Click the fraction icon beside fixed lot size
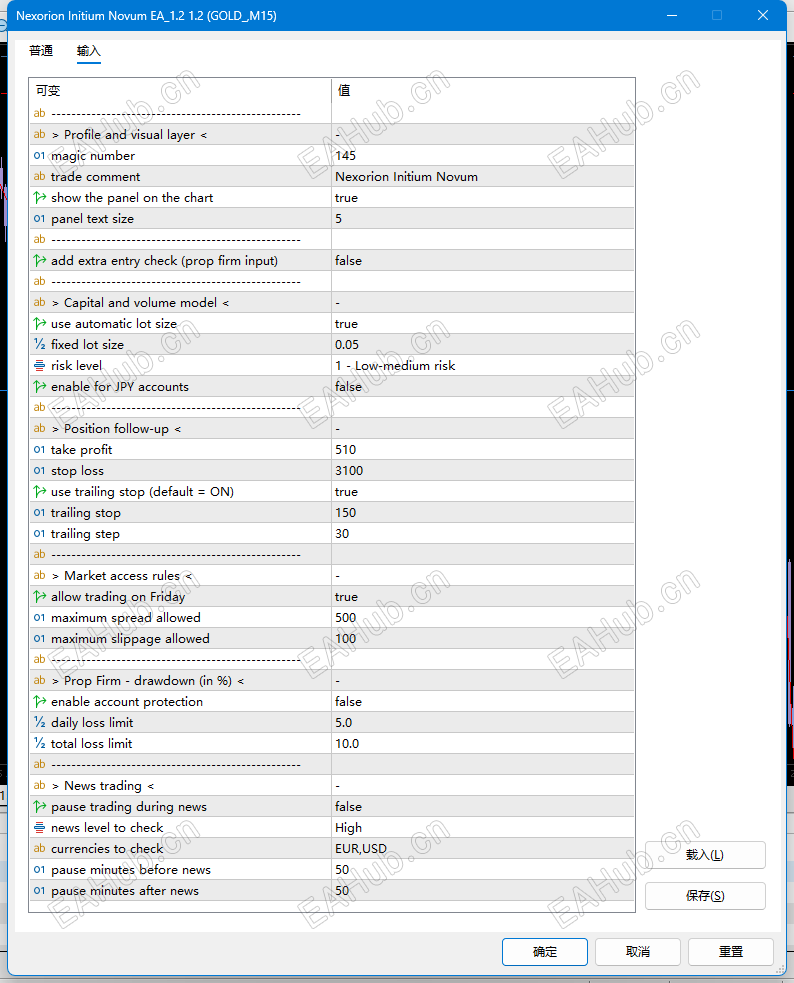The image size is (794, 983). pos(39,345)
